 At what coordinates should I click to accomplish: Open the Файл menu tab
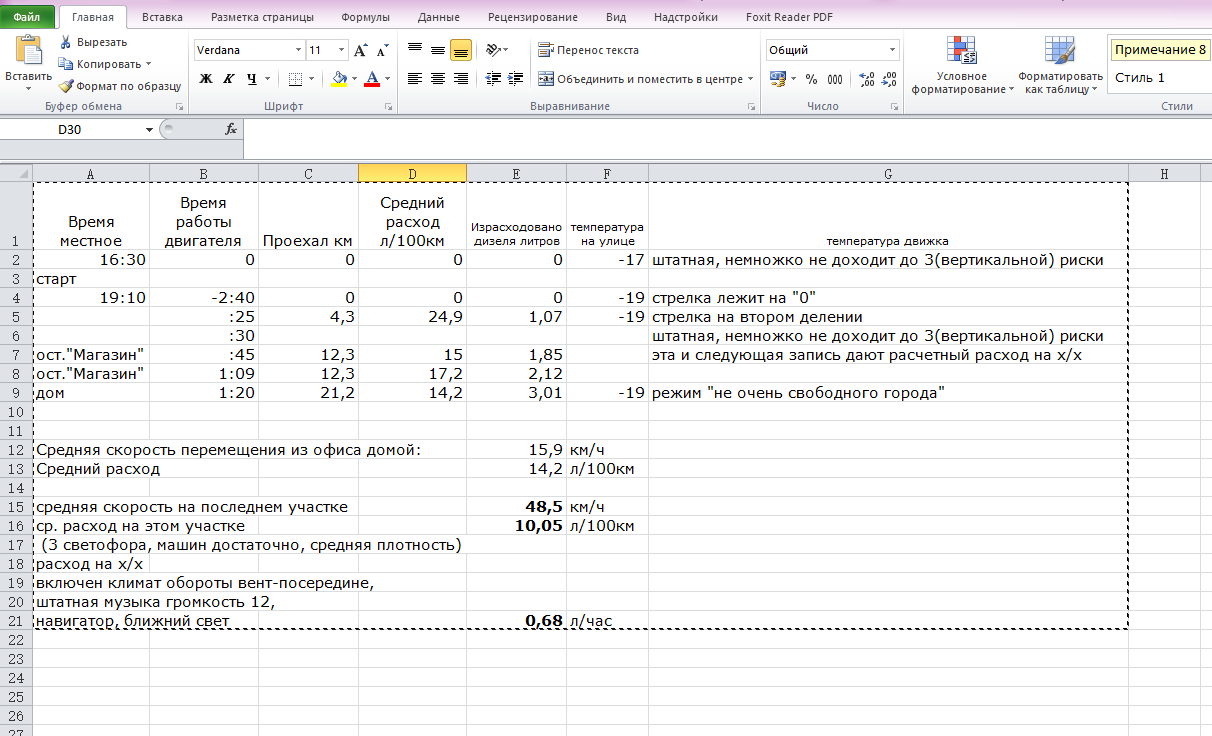pos(27,17)
